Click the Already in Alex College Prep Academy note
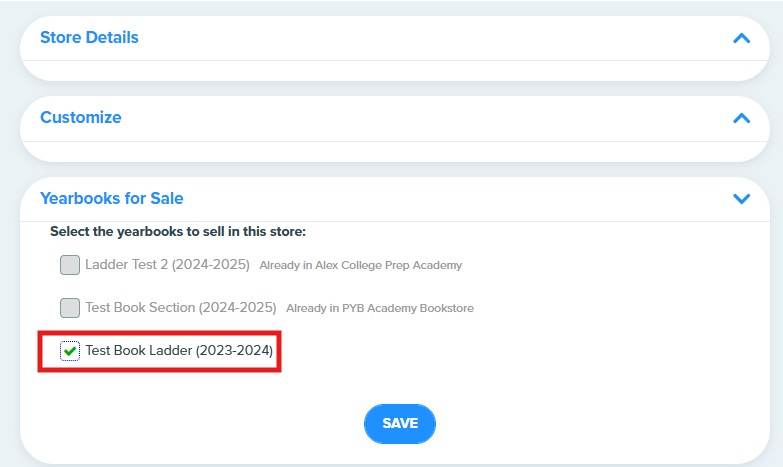This screenshot has width=783, height=467. [x=361, y=265]
